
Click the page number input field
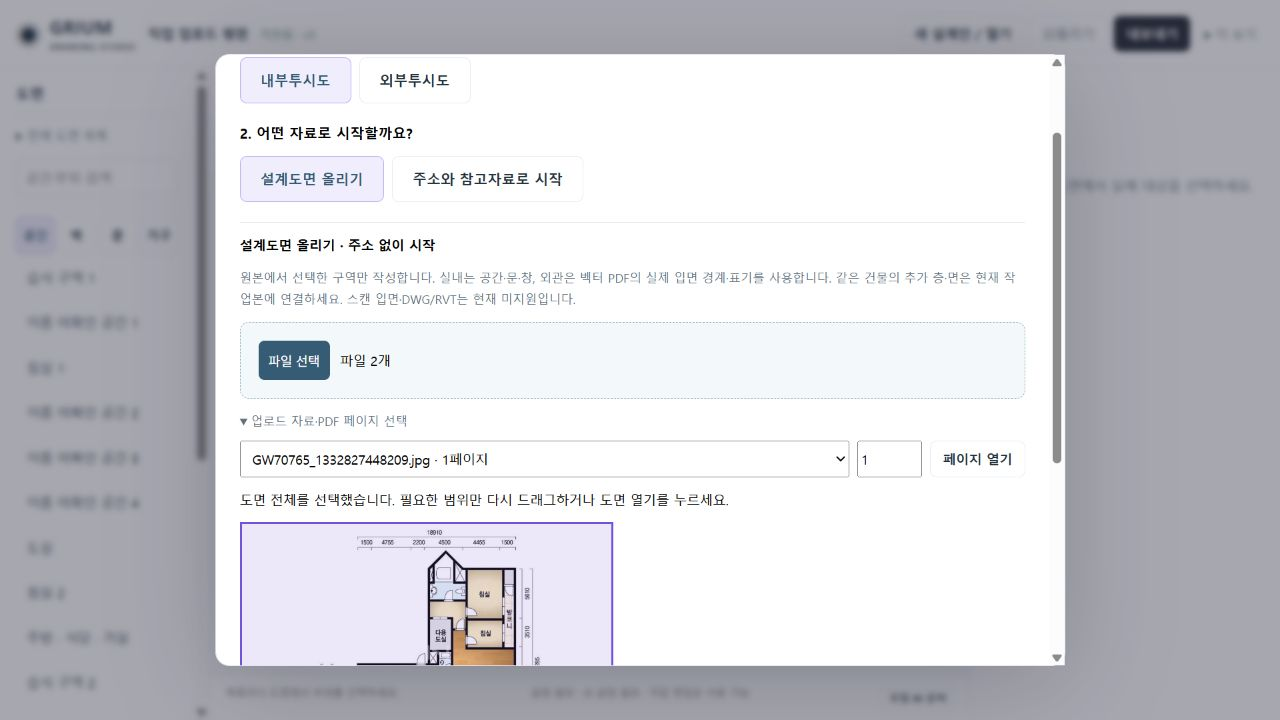(889, 459)
